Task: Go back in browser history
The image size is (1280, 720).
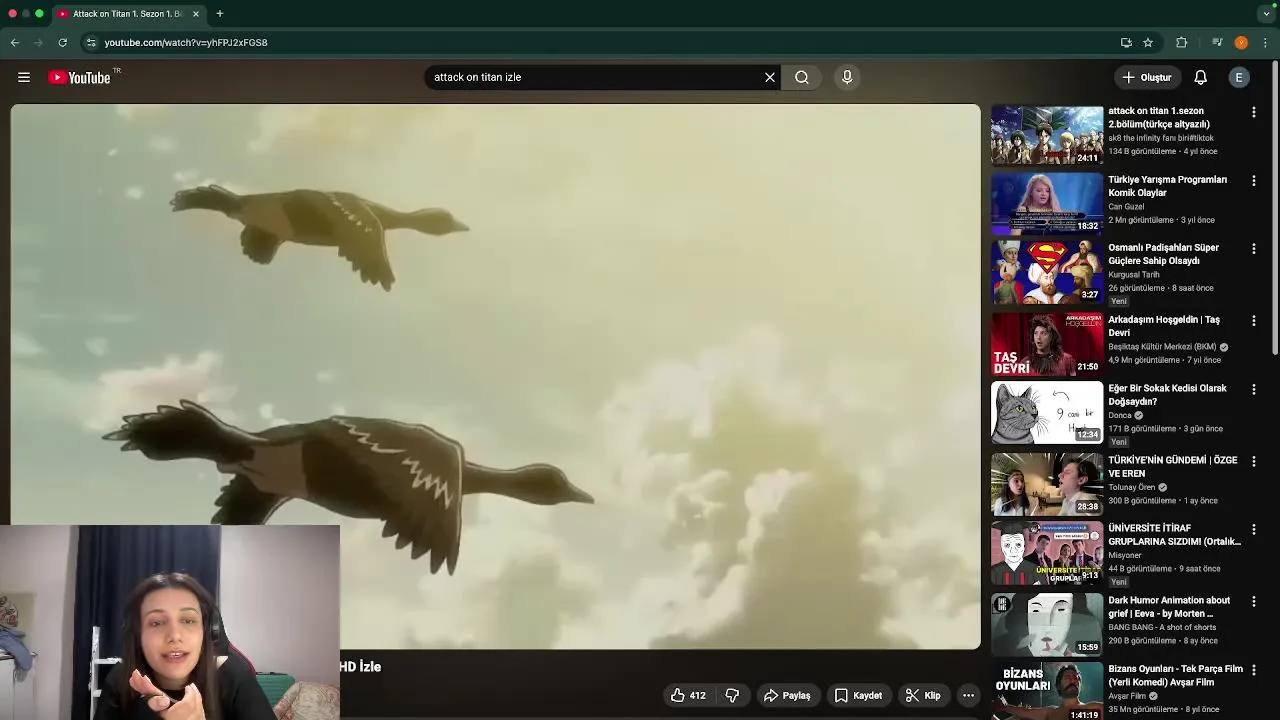Action: pos(15,42)
